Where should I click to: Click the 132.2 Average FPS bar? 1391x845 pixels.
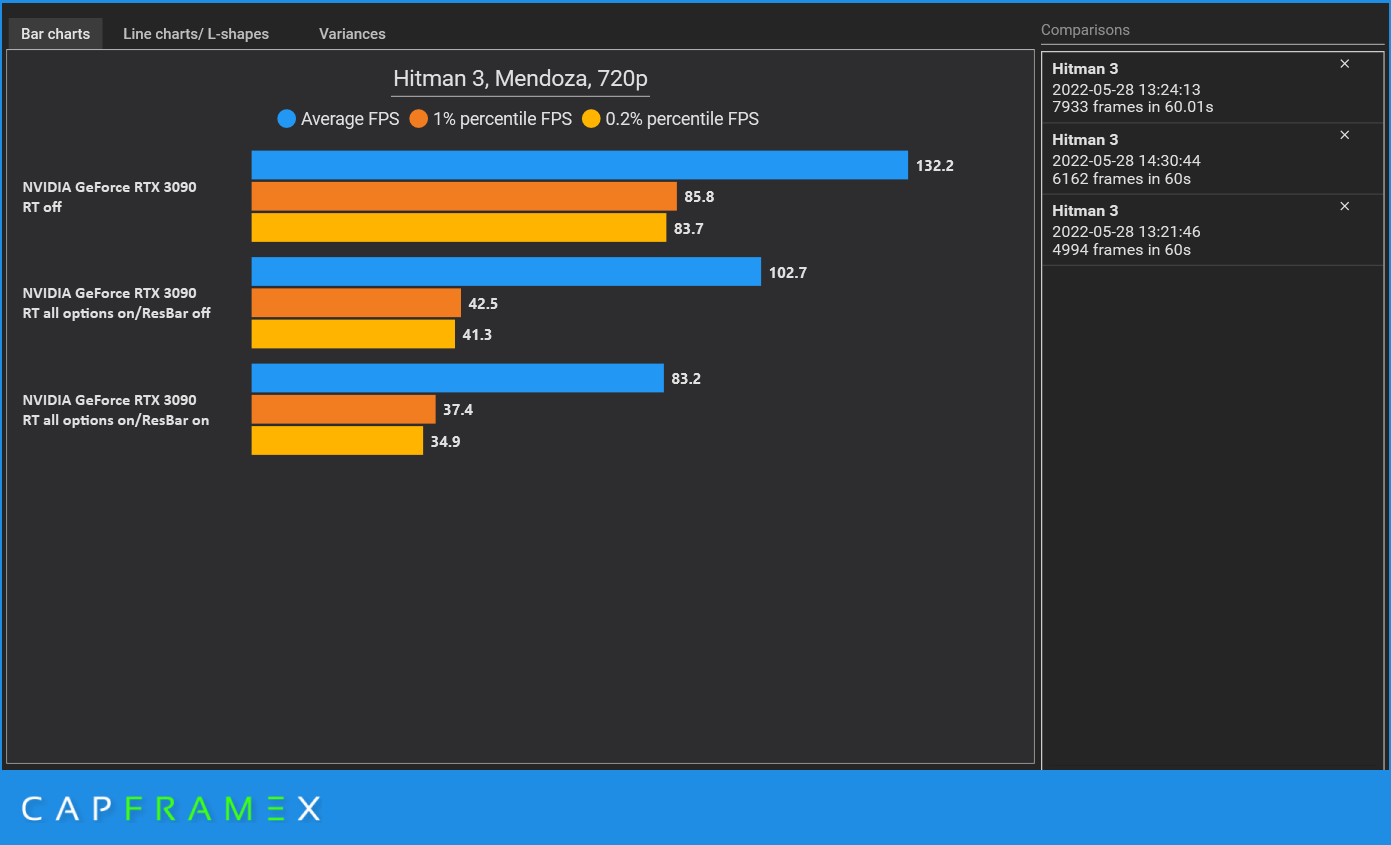580,165
